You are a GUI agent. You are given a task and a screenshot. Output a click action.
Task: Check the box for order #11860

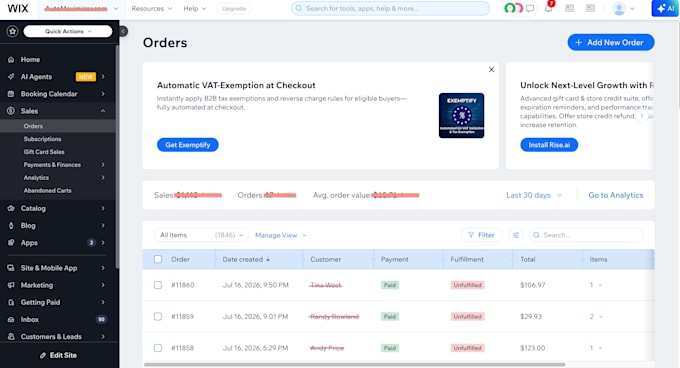[158, 285]
